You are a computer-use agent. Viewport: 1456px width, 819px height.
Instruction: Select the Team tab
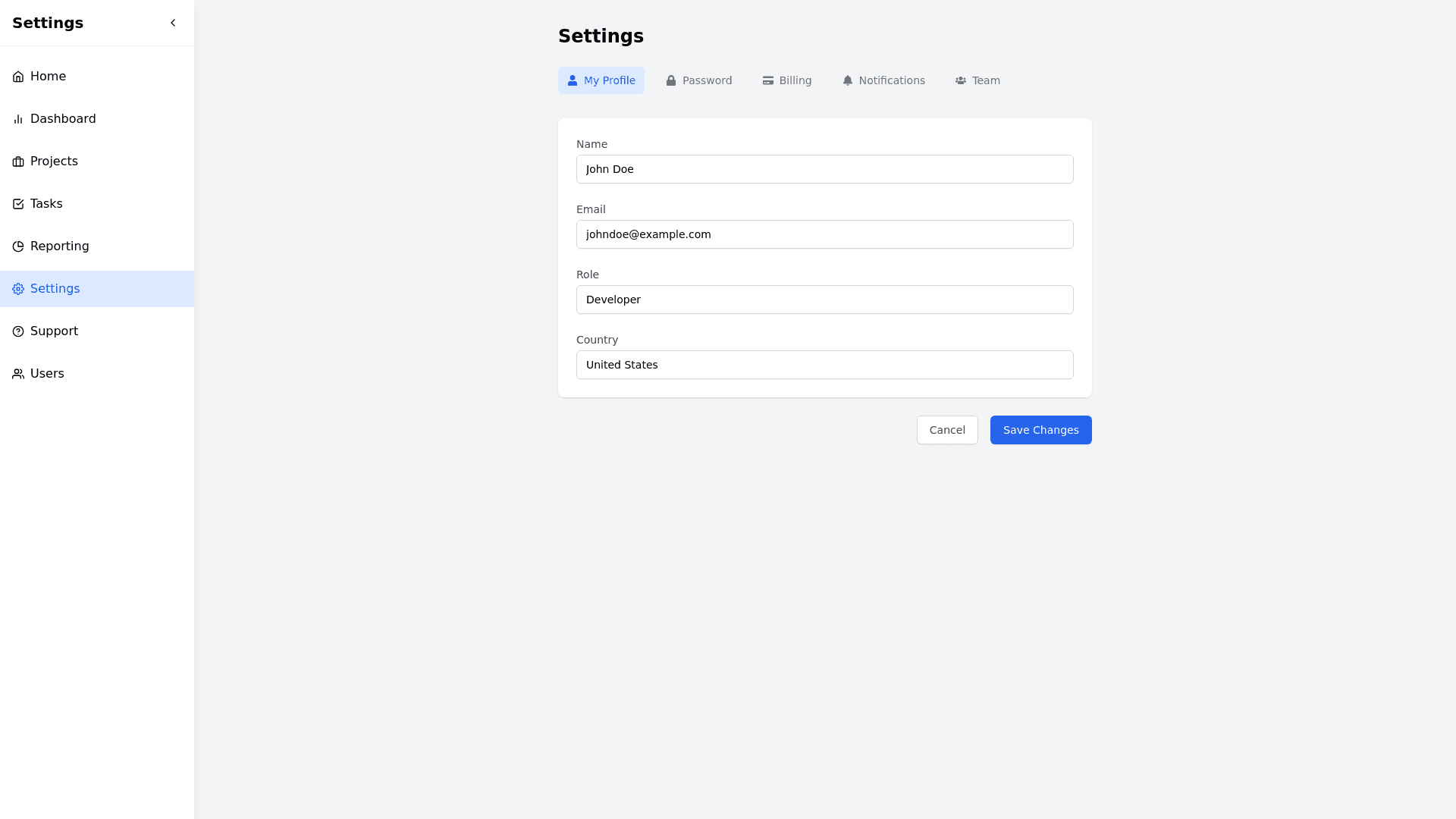click(x=977, y=80)
